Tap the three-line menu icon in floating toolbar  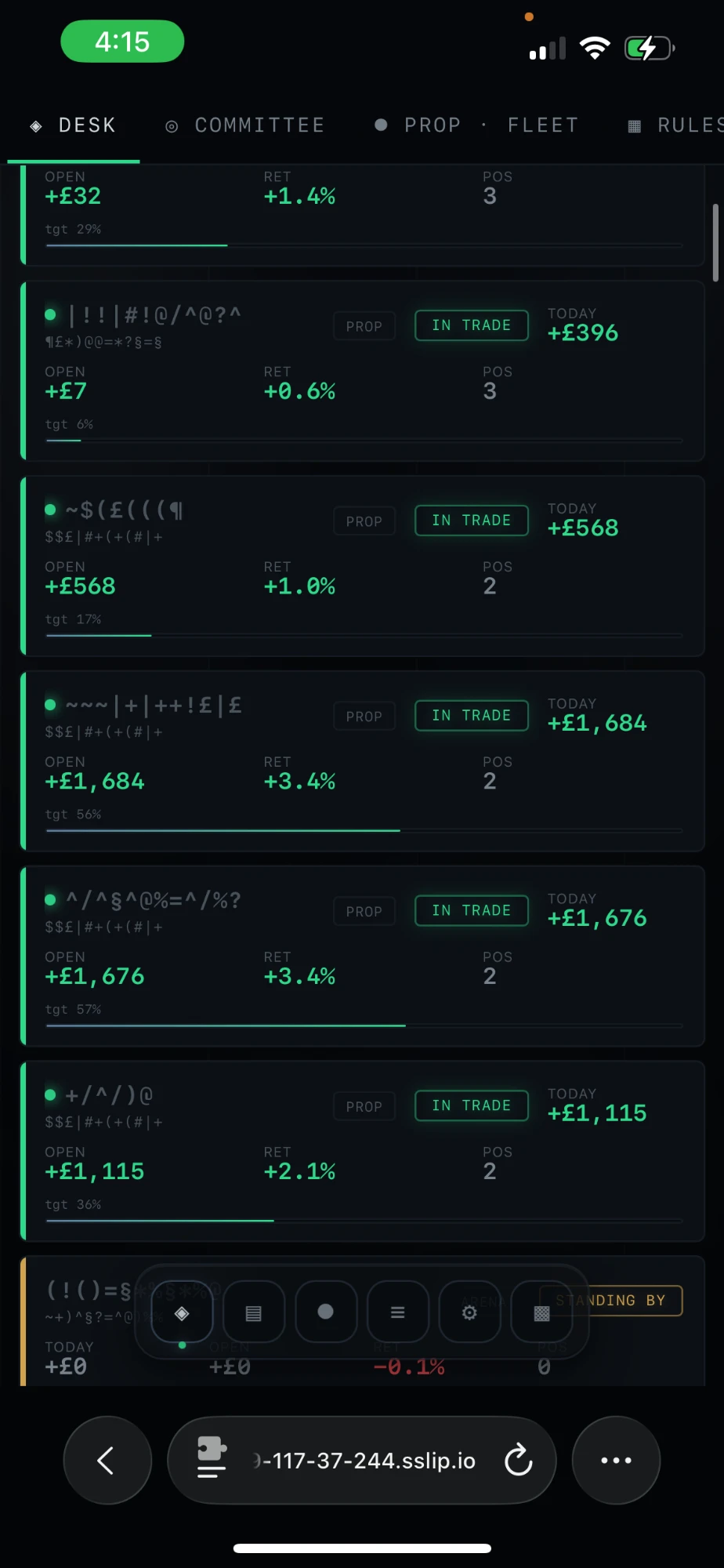[398, 1312]
